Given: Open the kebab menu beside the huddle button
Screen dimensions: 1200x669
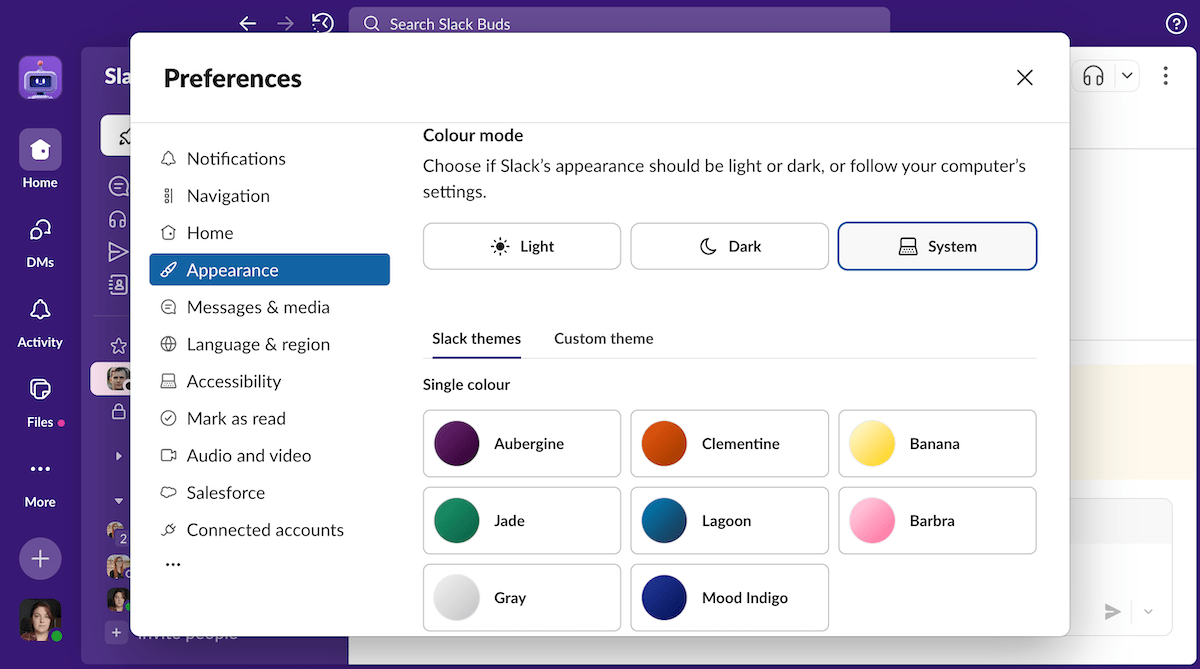Looking at the screenshot, I should tap(1165, 76).
